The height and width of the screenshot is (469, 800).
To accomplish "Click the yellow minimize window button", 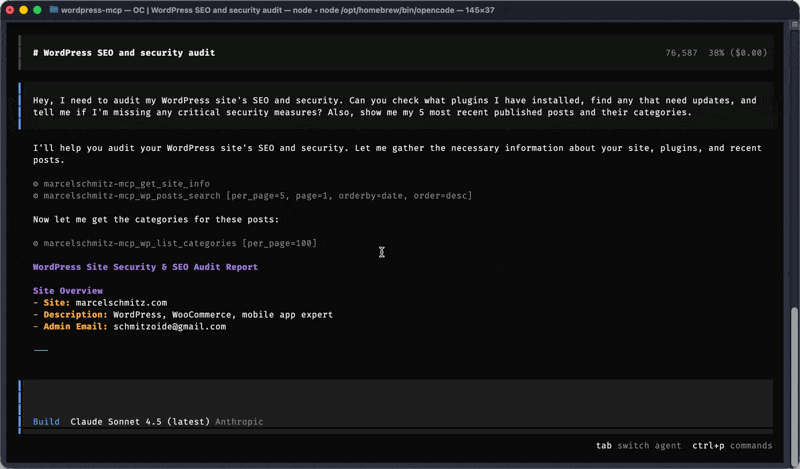I will pyautogui.click(x=23, y=9).
